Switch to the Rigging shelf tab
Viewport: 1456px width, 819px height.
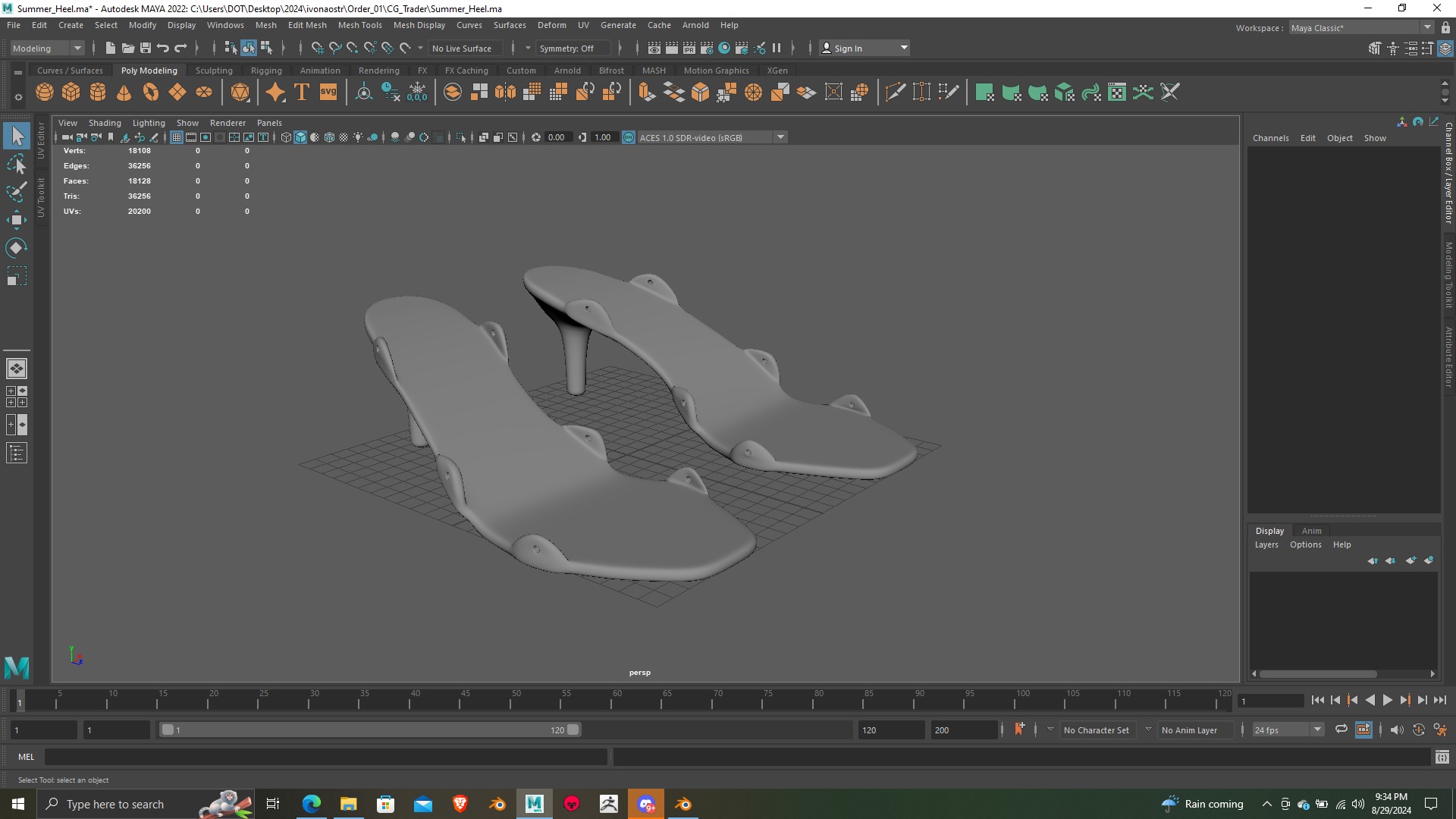pyautogui.click(x=266, y=71)
